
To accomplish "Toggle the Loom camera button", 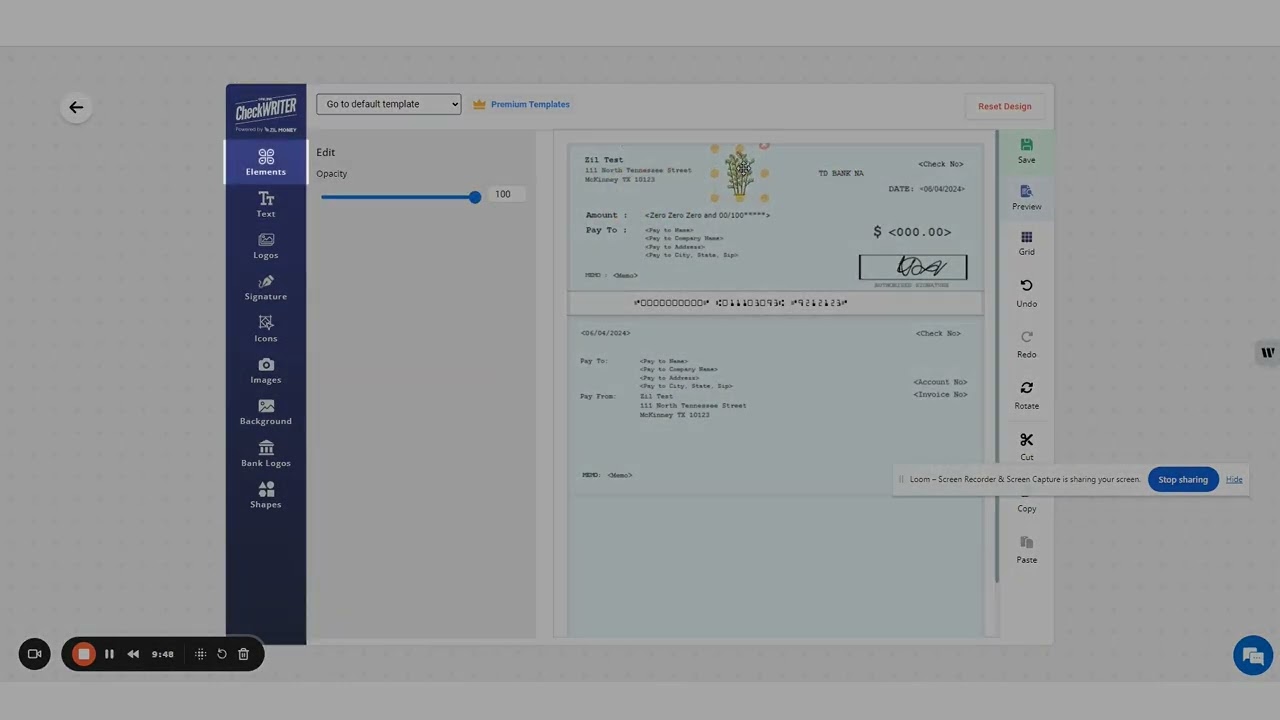I will click(x=34, y=654).
